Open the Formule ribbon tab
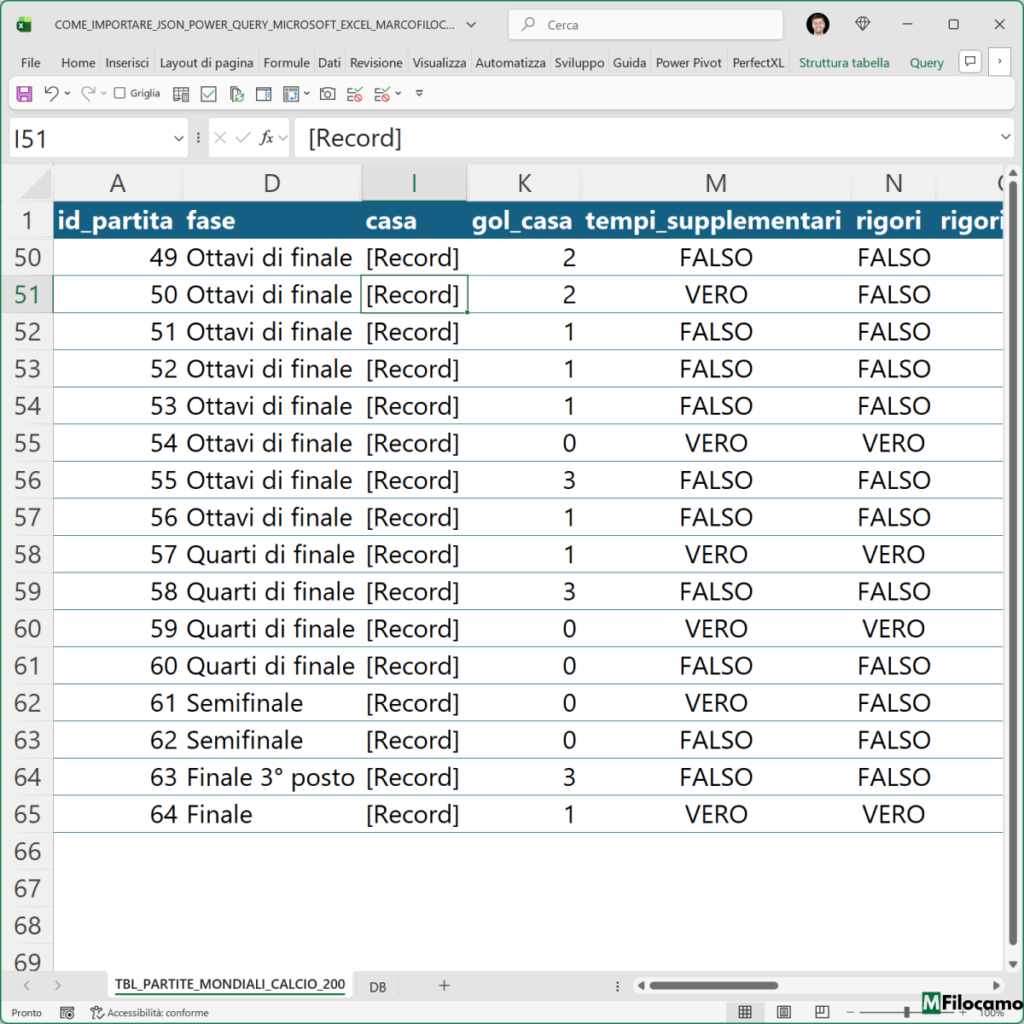Viewport: 1024px width, 1024px height. pyautogui.click(x=286, y=63)
